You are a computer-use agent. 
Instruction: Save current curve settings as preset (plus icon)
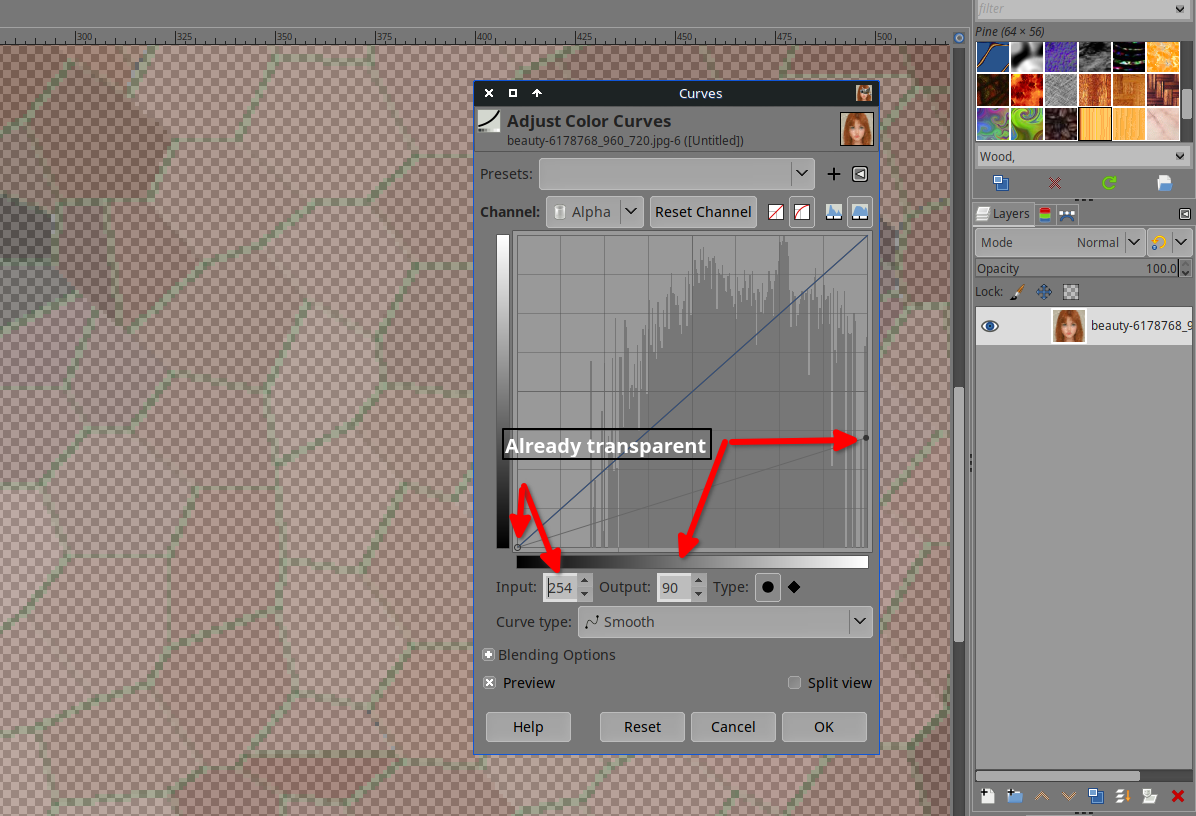[834, 174]
